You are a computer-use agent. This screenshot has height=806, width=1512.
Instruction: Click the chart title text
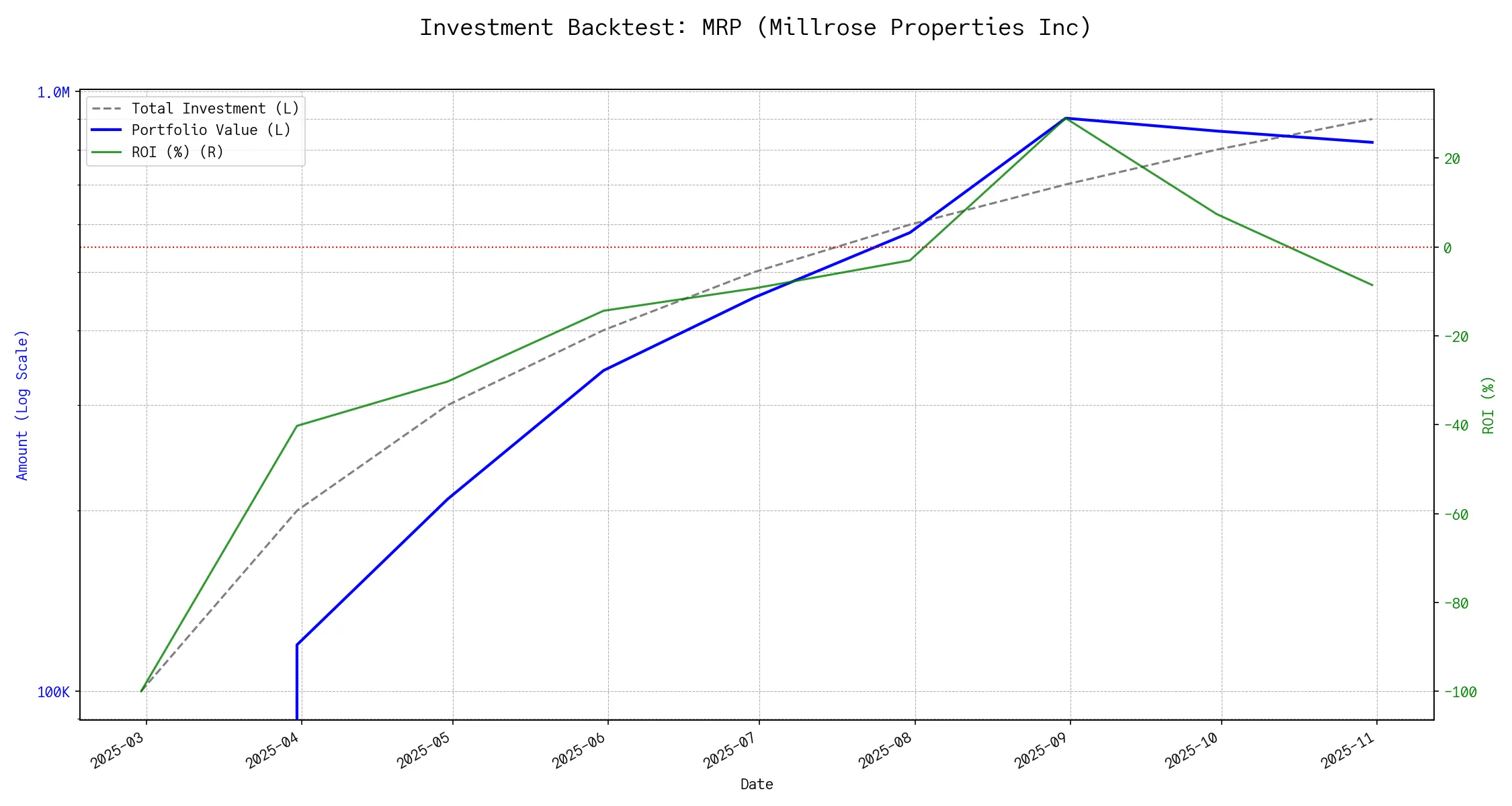coord(755,28)
